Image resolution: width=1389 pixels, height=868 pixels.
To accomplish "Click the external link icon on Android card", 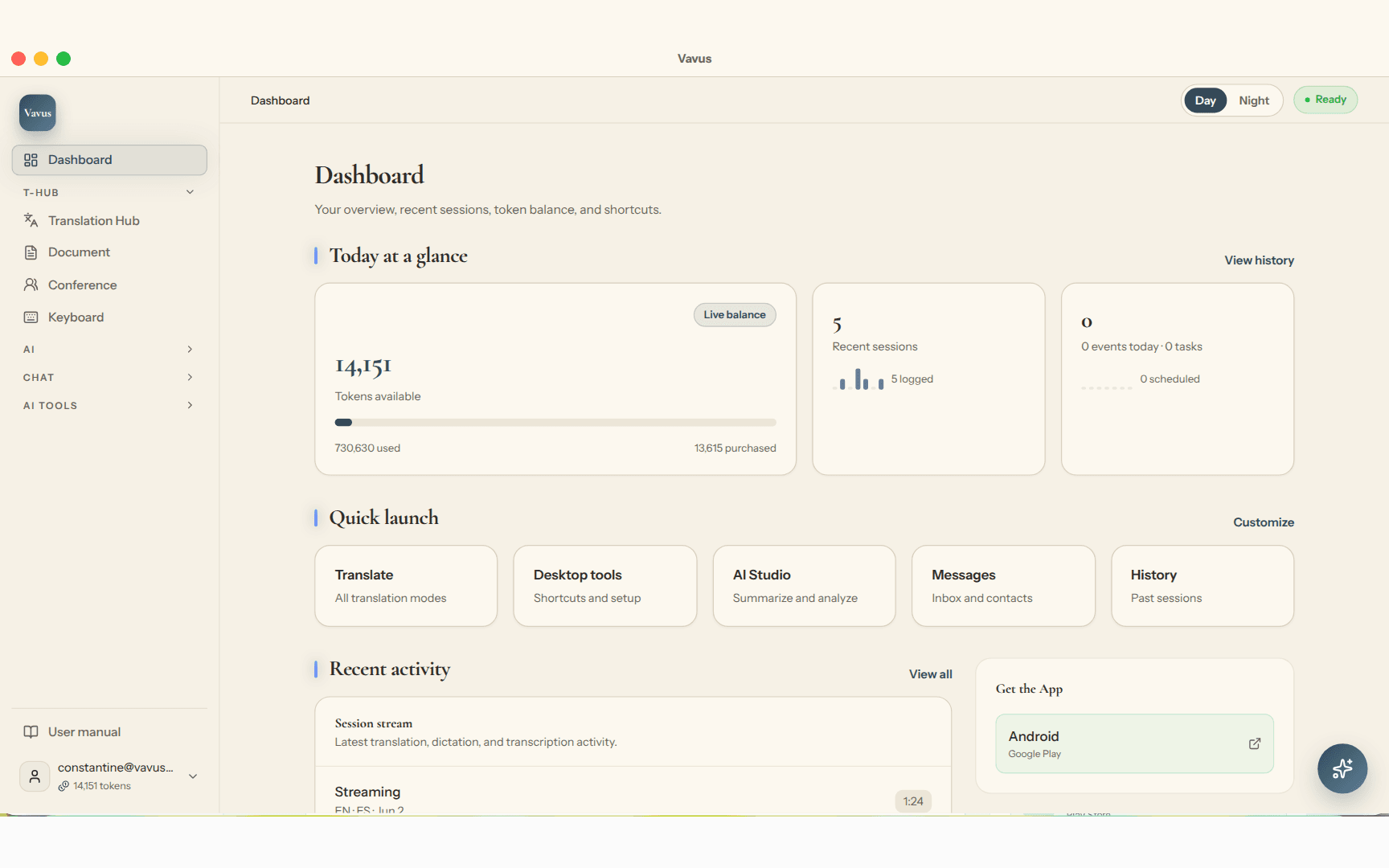I will [x=1255, y=743].
